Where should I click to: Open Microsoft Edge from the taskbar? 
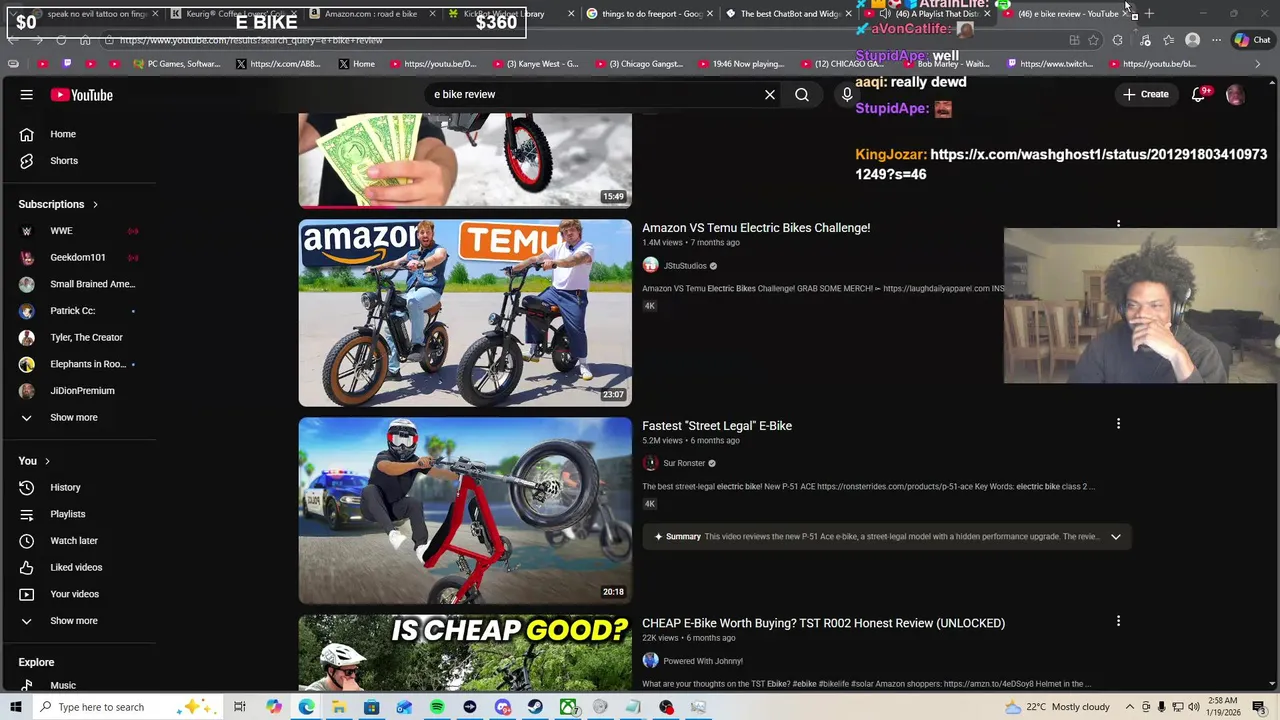306,707
